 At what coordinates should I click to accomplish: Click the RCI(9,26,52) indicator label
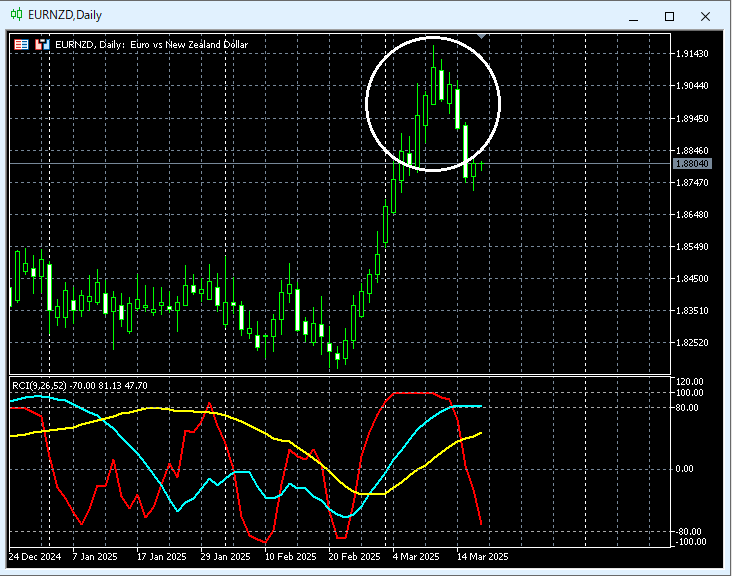tap(79, 386)
